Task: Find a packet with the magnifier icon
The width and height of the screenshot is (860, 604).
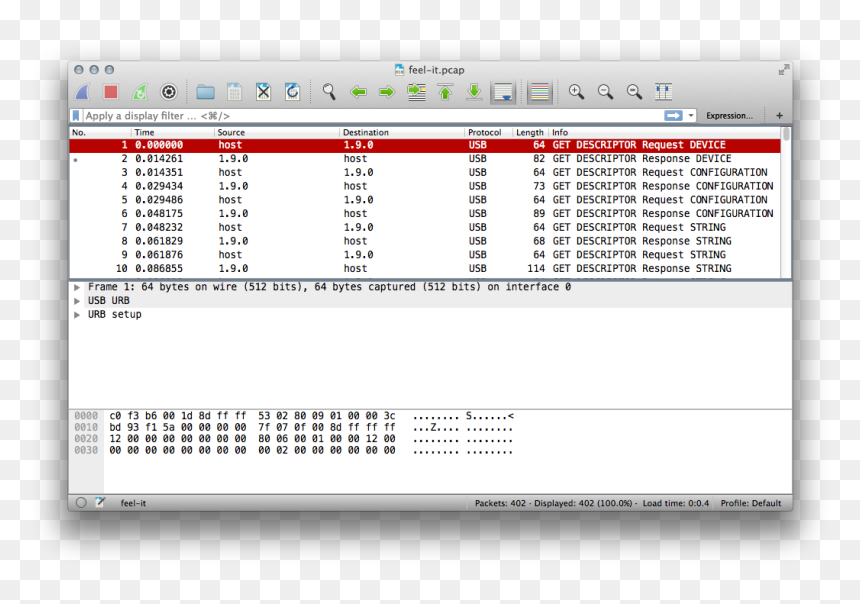Action: tap(329, 92)
